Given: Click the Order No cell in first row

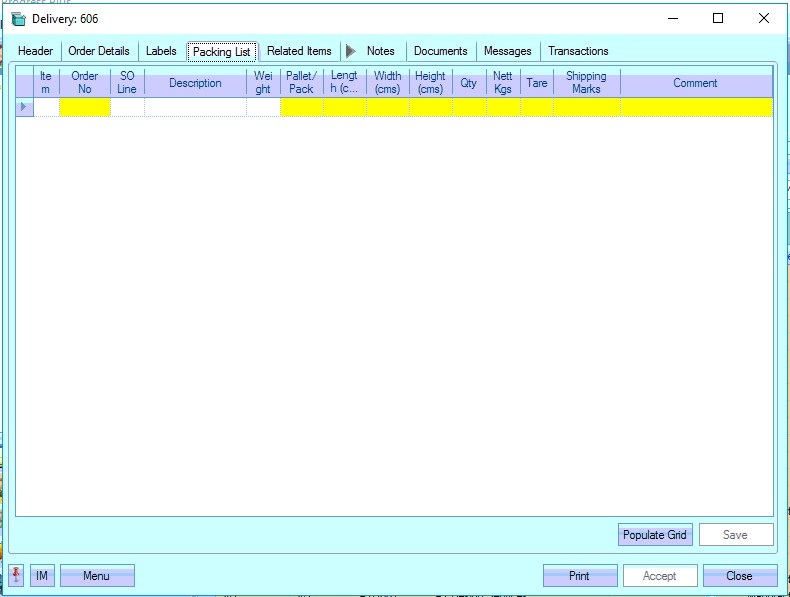Looking at the screenshot, I should 85,107.
